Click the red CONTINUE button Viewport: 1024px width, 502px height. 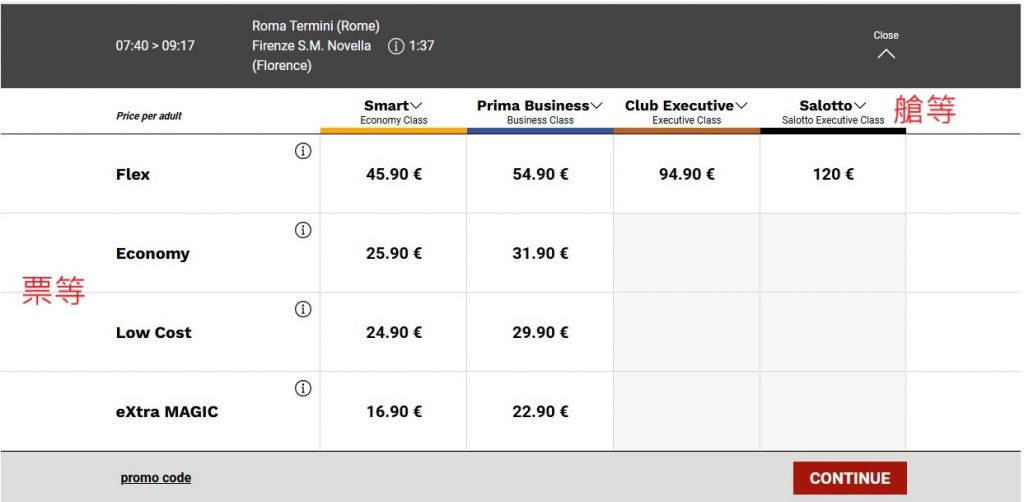click(850, 478)
